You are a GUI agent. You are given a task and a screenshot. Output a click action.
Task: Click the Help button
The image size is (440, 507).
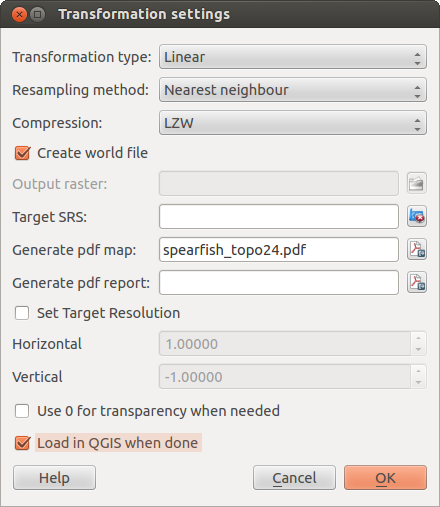tap(54, 478)
